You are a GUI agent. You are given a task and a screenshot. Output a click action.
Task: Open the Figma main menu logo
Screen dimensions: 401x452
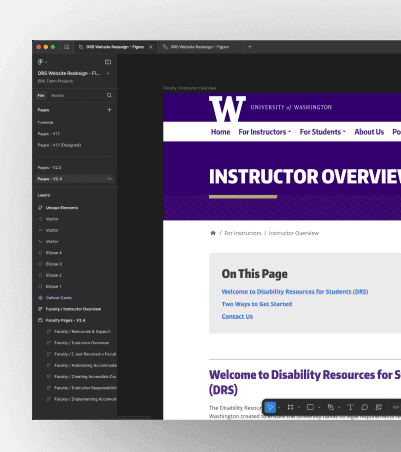pyautogui.click(x=40, y=62)
